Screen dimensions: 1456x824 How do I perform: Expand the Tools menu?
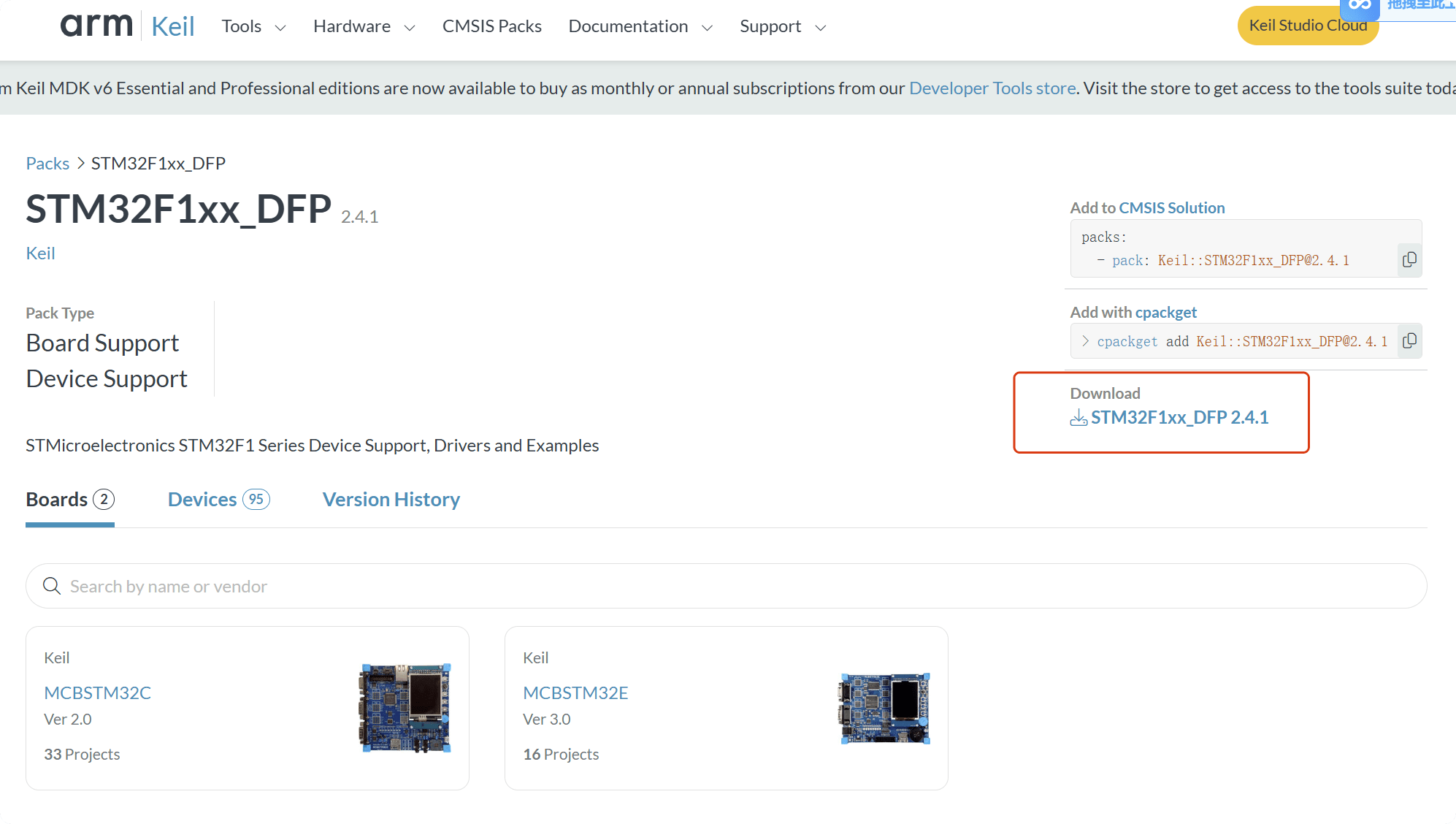tap(253, 27)
